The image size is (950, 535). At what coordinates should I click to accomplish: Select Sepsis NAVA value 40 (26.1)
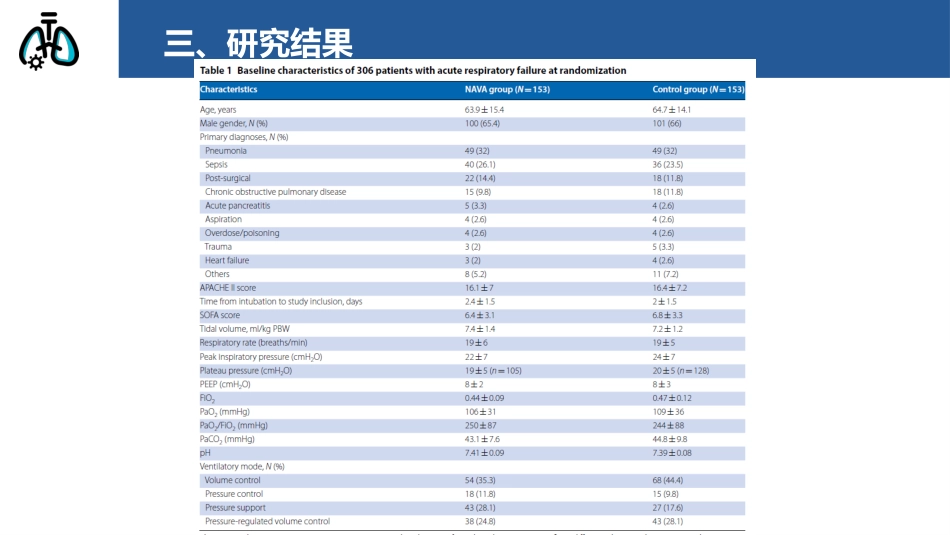[480, 164]
